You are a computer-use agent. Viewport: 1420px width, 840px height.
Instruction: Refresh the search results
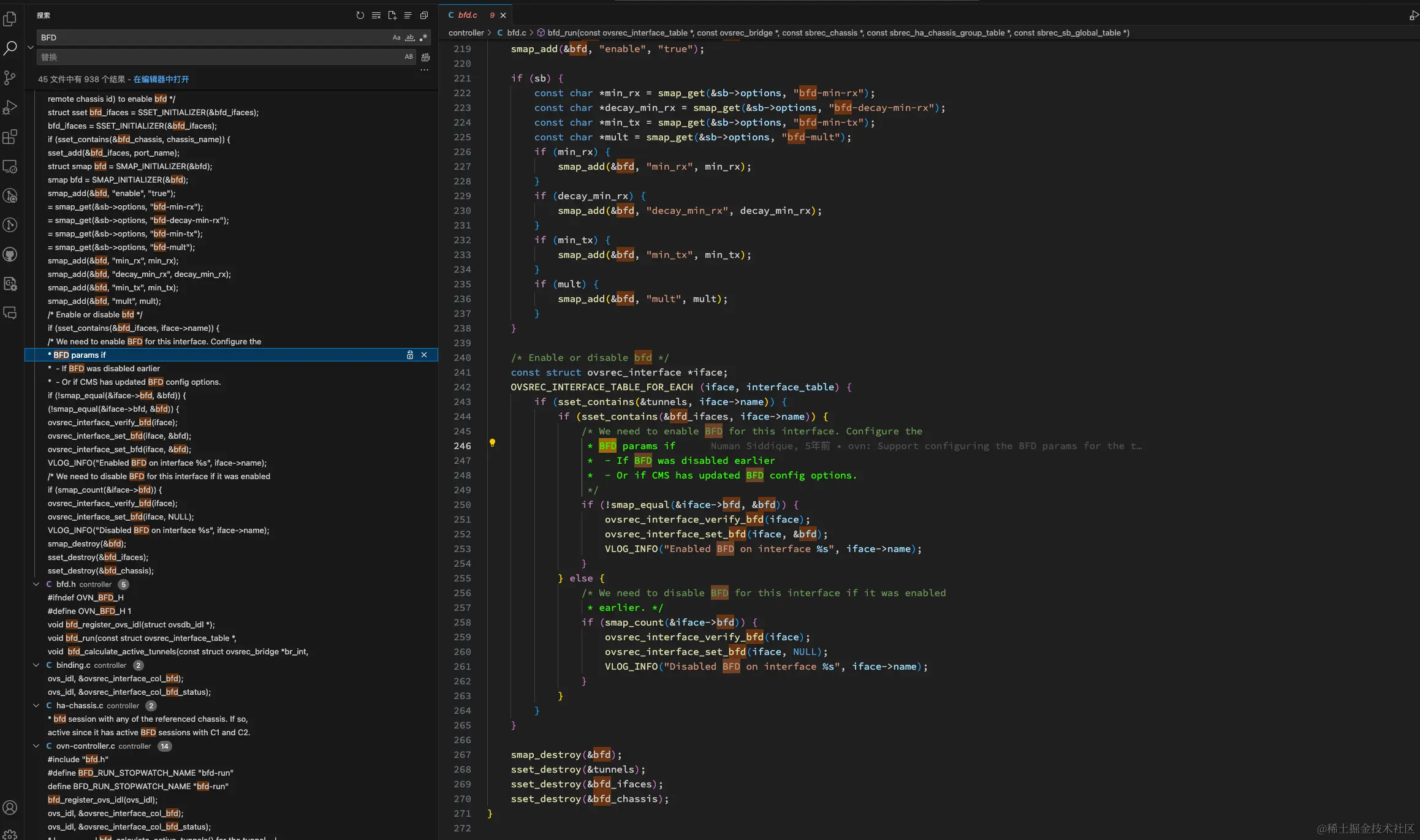point(360,15)
